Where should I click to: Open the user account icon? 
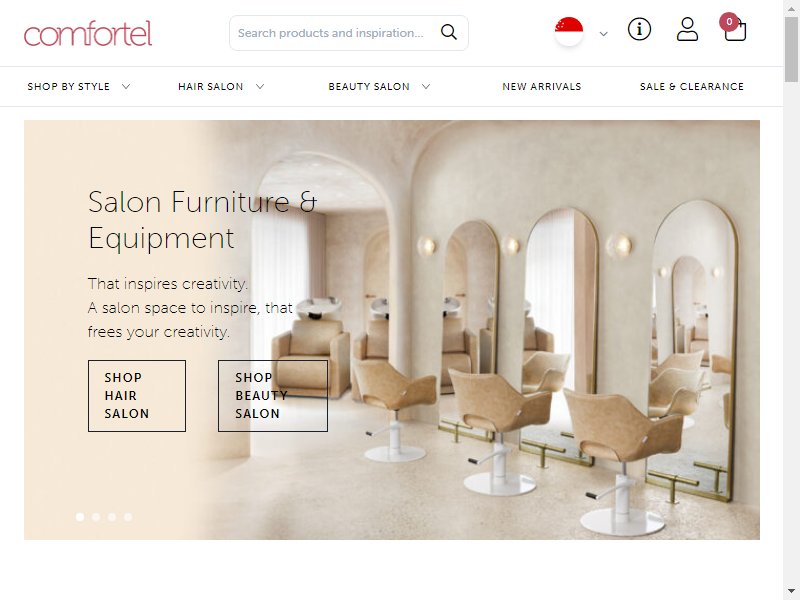687,29
